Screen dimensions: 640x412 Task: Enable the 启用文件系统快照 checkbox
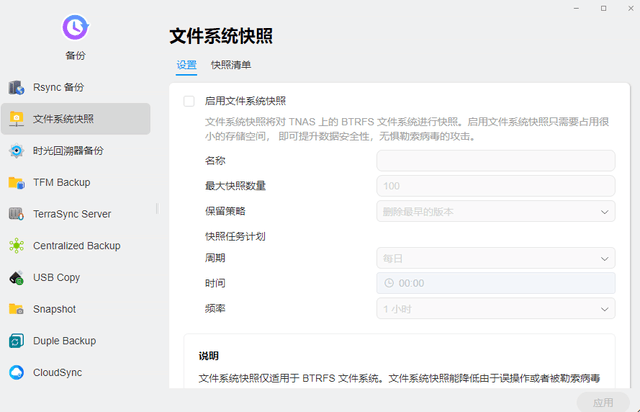(x=189, y=101)
